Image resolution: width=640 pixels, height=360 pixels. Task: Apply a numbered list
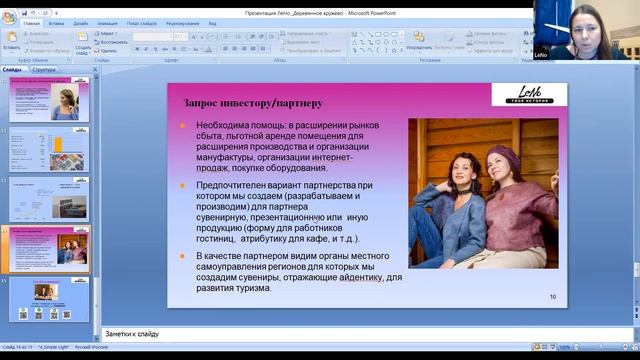coord(240,37)
